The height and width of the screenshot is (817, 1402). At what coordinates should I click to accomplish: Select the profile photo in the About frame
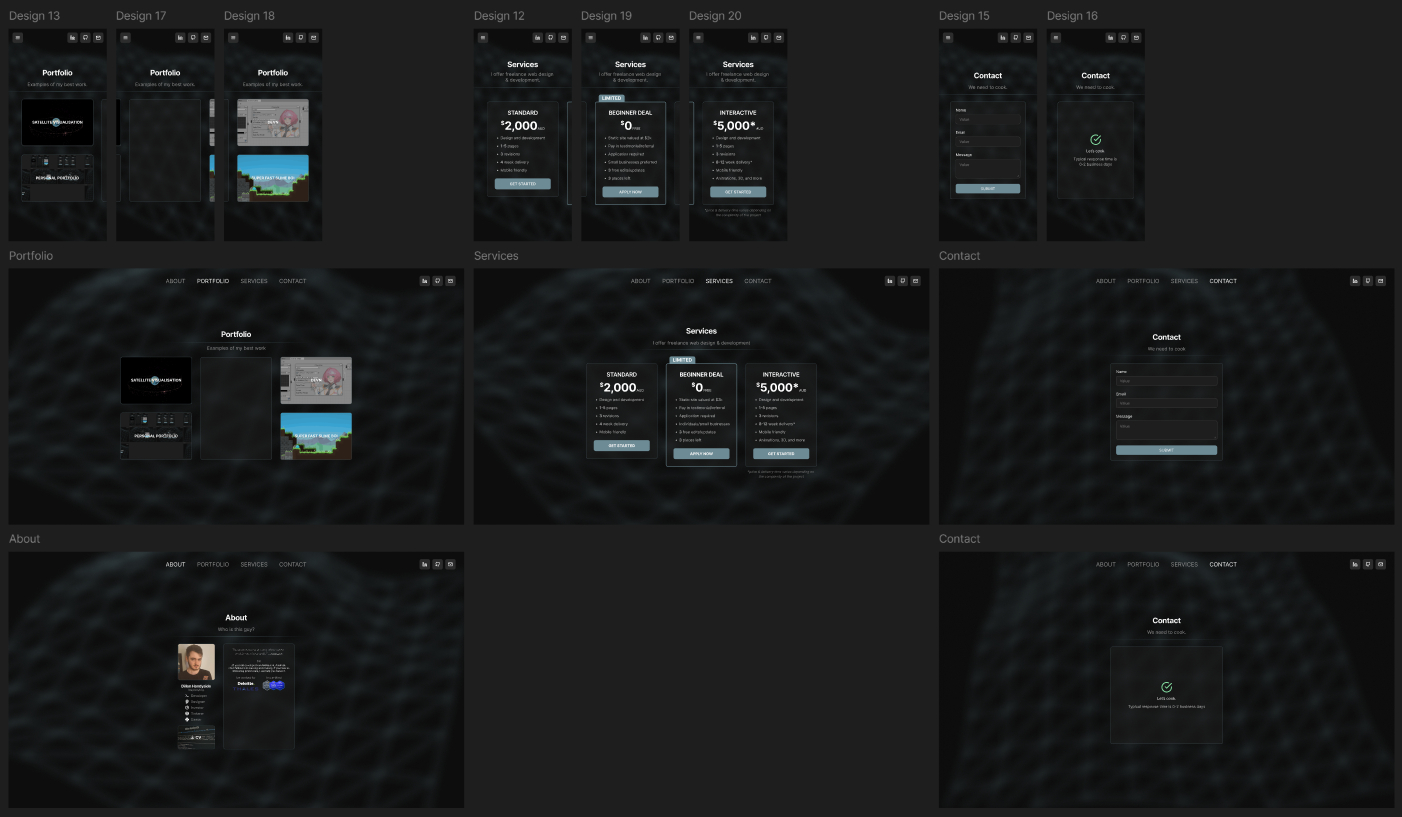click(x=196, y=662)
